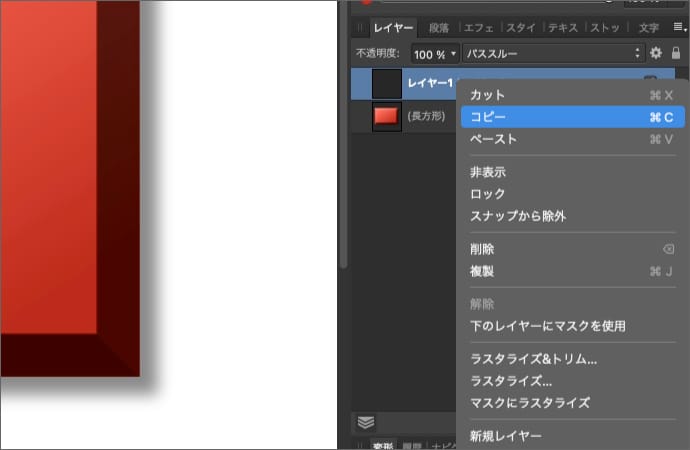Click 非表示 to hide the layer

(x=487, y=172)
